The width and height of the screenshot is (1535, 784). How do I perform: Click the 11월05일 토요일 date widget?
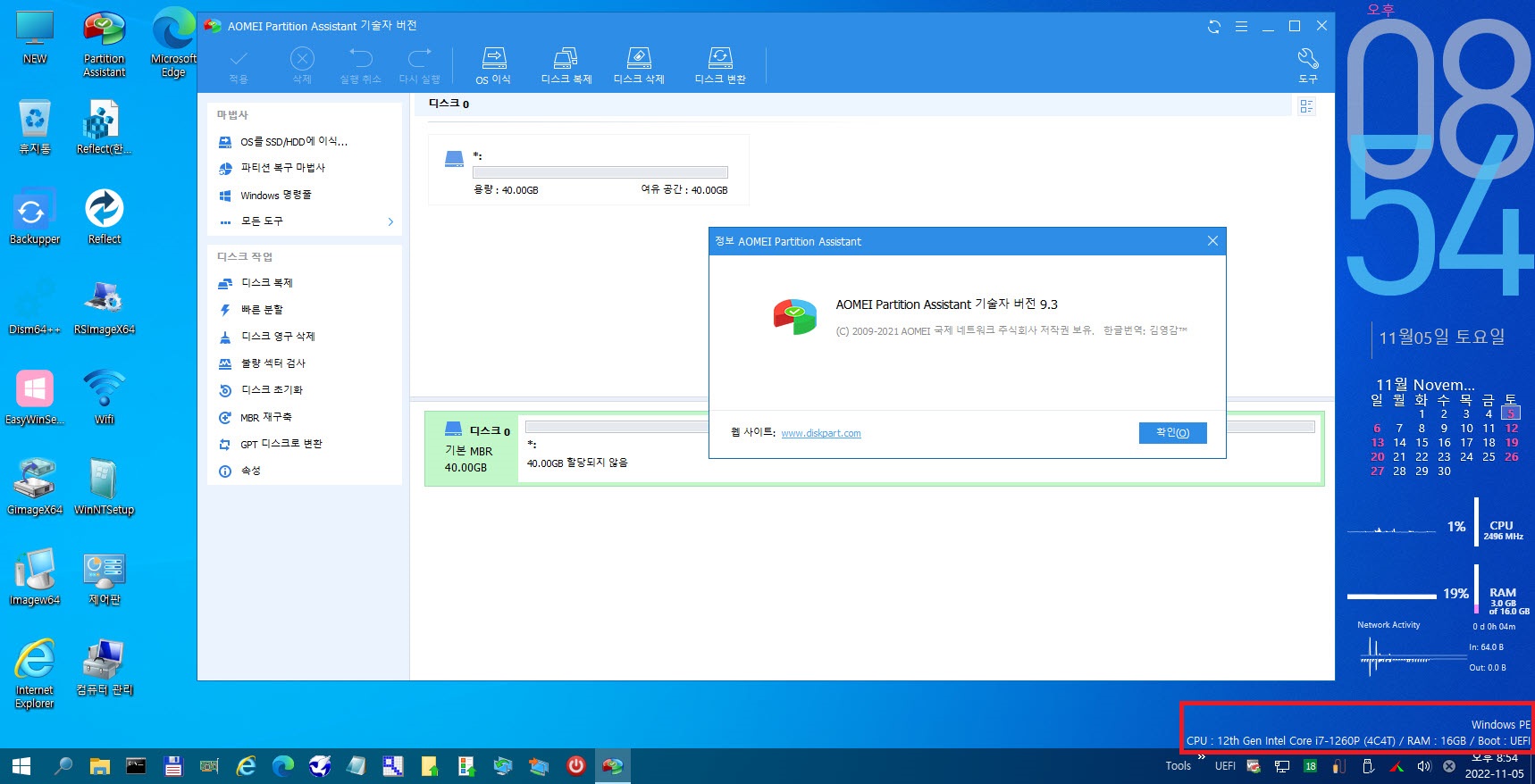coord(1441,337)
